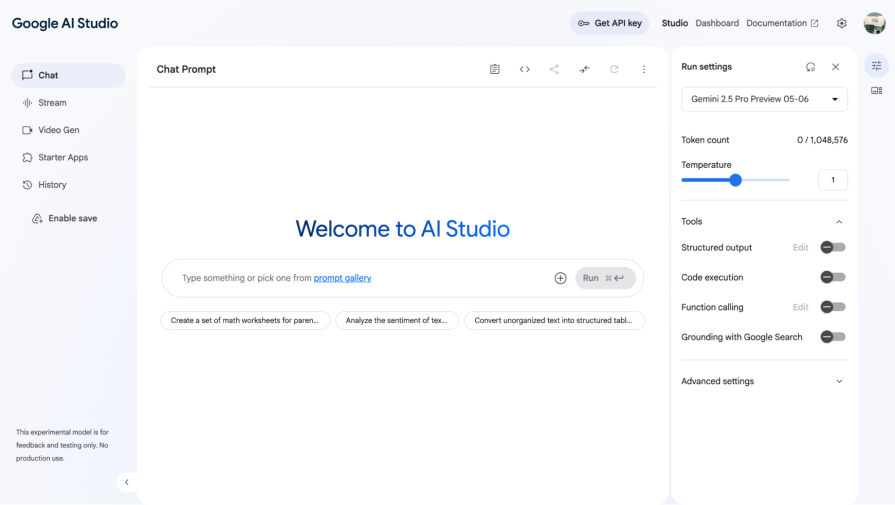Toggle Function calling switch
The image size is (895, 505).
tap(833, 307)
